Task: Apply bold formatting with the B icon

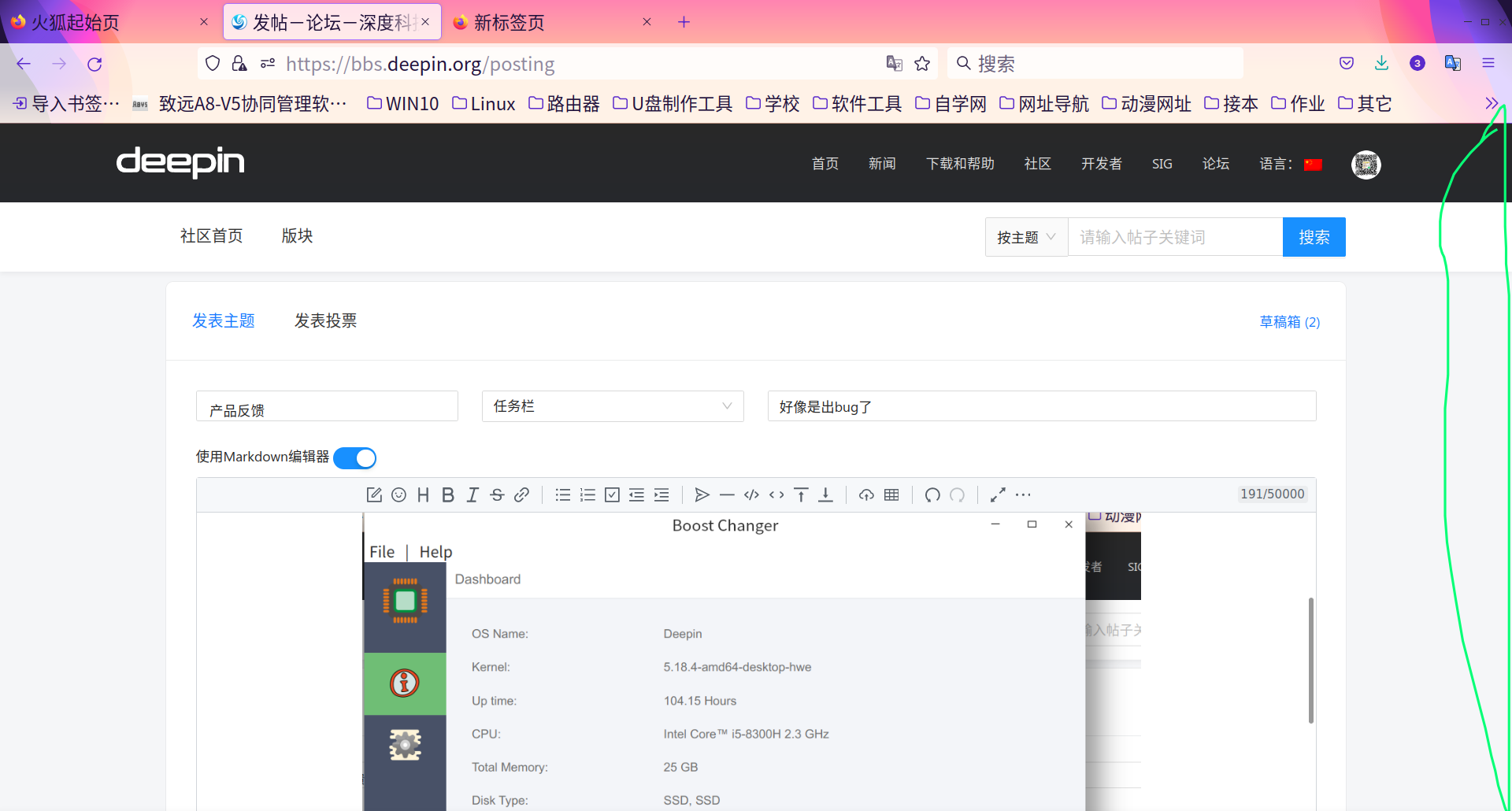Action: (x=448, y=494)
